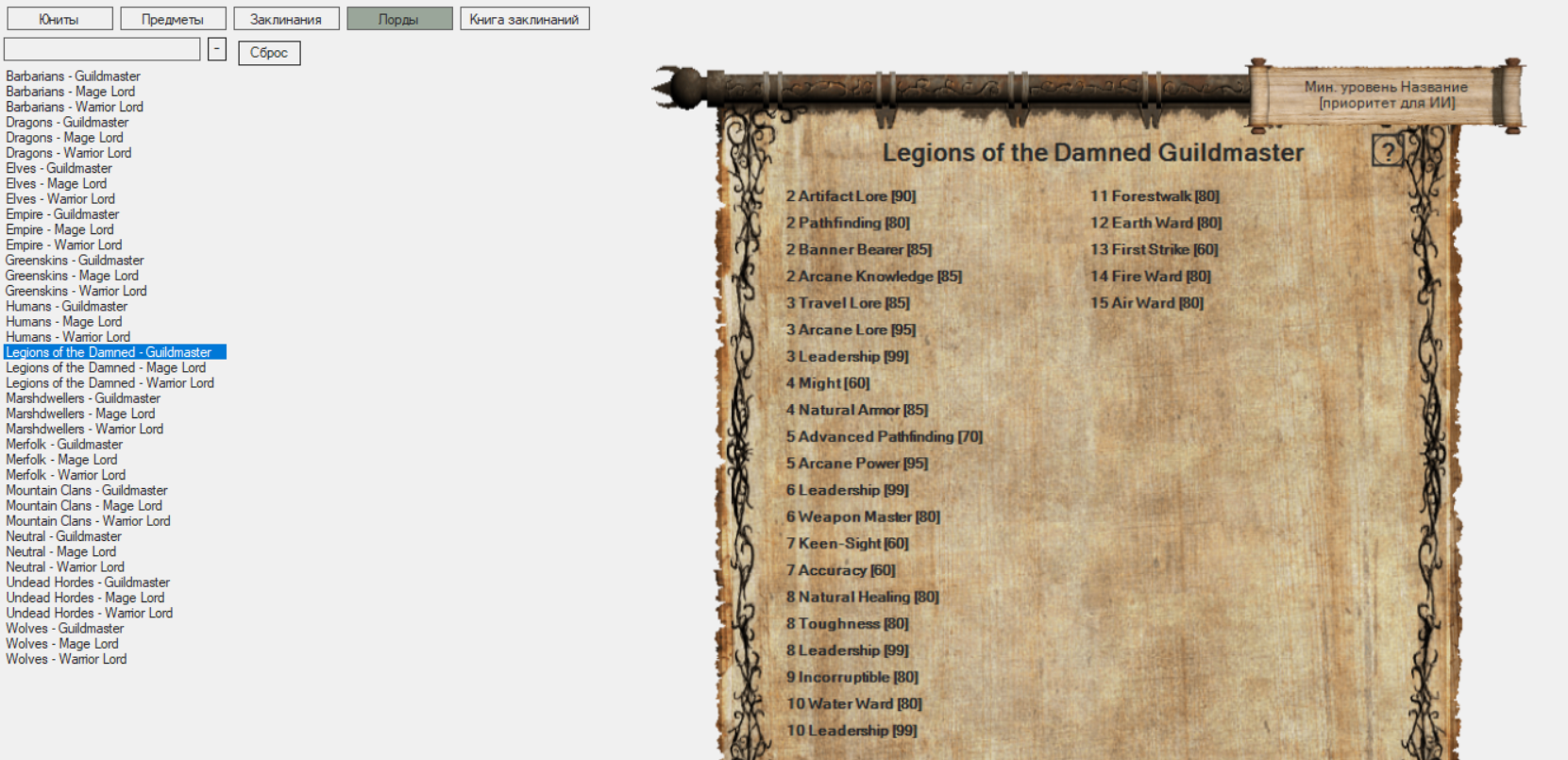The height and width of the screenshot is (760, 1568).
Task: Pick Humans - Guildmaster
Action: pos(66,307)
